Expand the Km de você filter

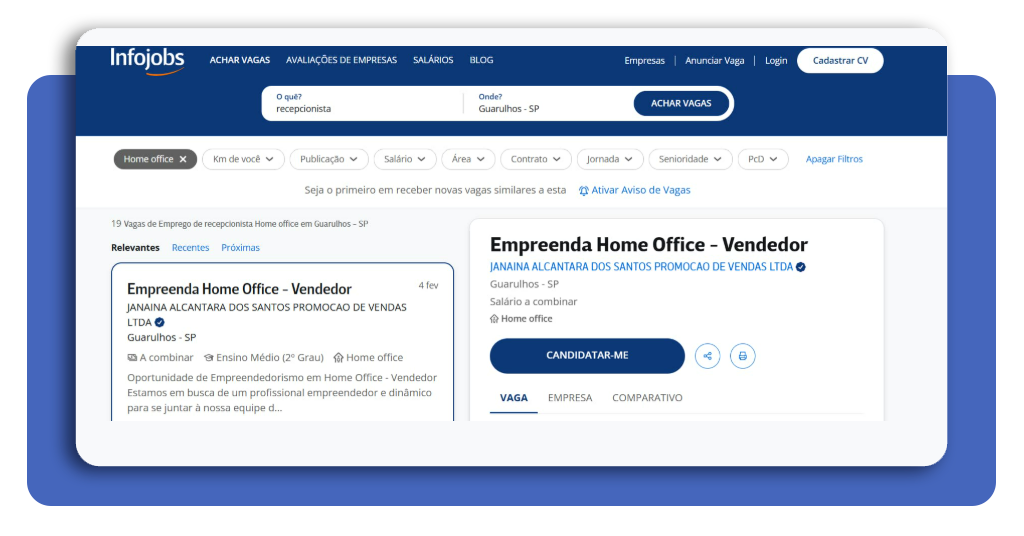click(x=243, y=159)
